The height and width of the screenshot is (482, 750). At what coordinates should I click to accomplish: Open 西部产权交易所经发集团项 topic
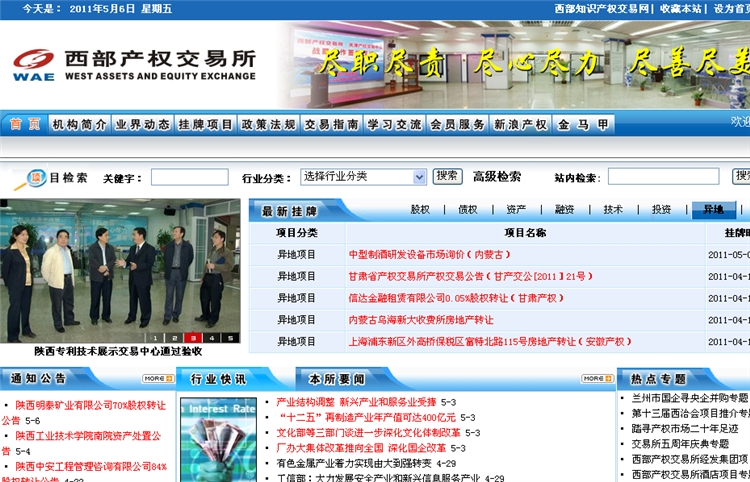(690, 459)
